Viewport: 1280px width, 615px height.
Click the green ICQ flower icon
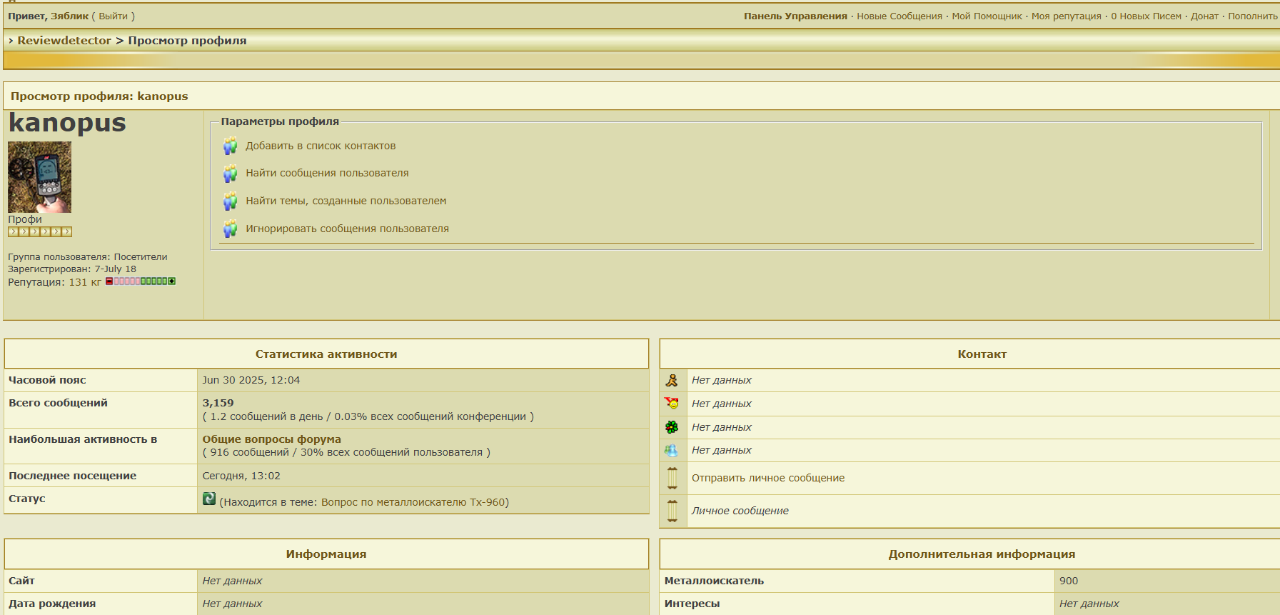[672, 427]
